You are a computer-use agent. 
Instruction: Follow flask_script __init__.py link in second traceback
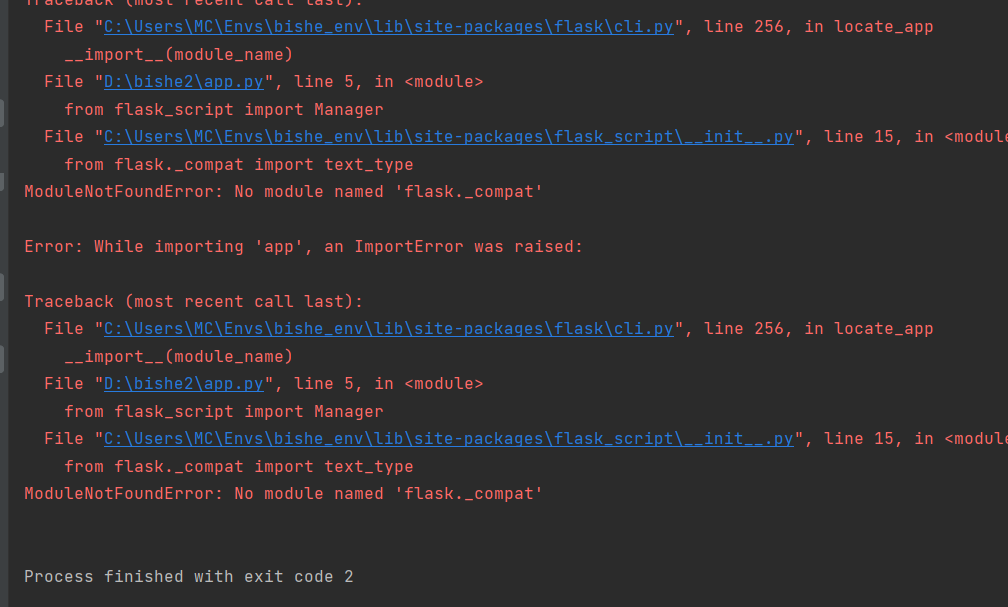tap(449, 439)
